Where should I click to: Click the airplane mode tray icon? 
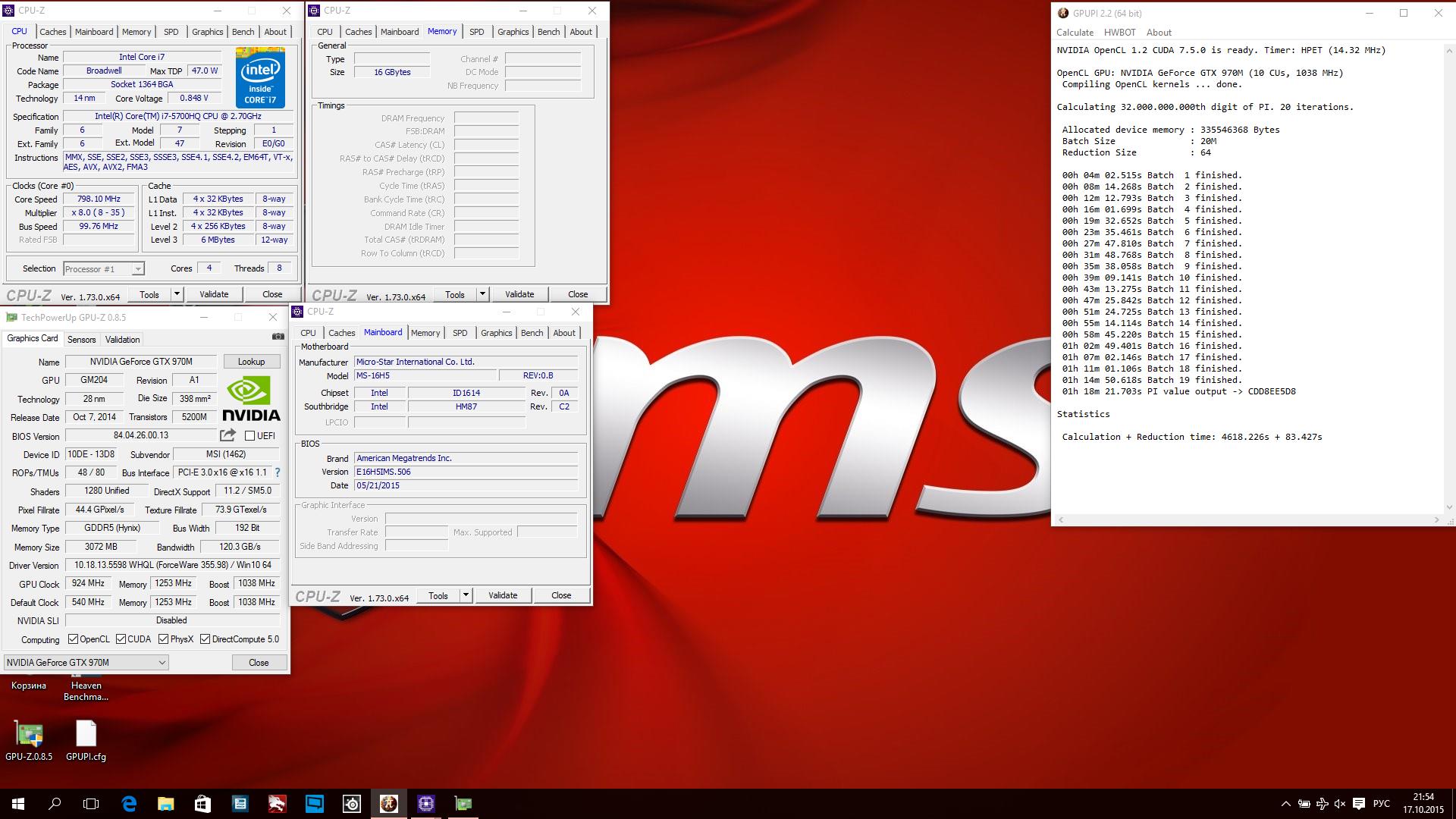coord(1322,804)
